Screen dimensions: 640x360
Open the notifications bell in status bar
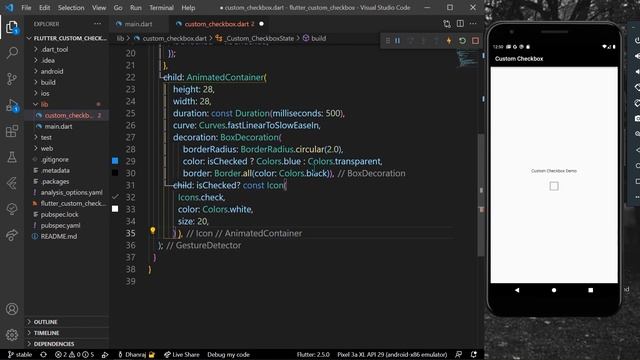(x=473, y=354)
